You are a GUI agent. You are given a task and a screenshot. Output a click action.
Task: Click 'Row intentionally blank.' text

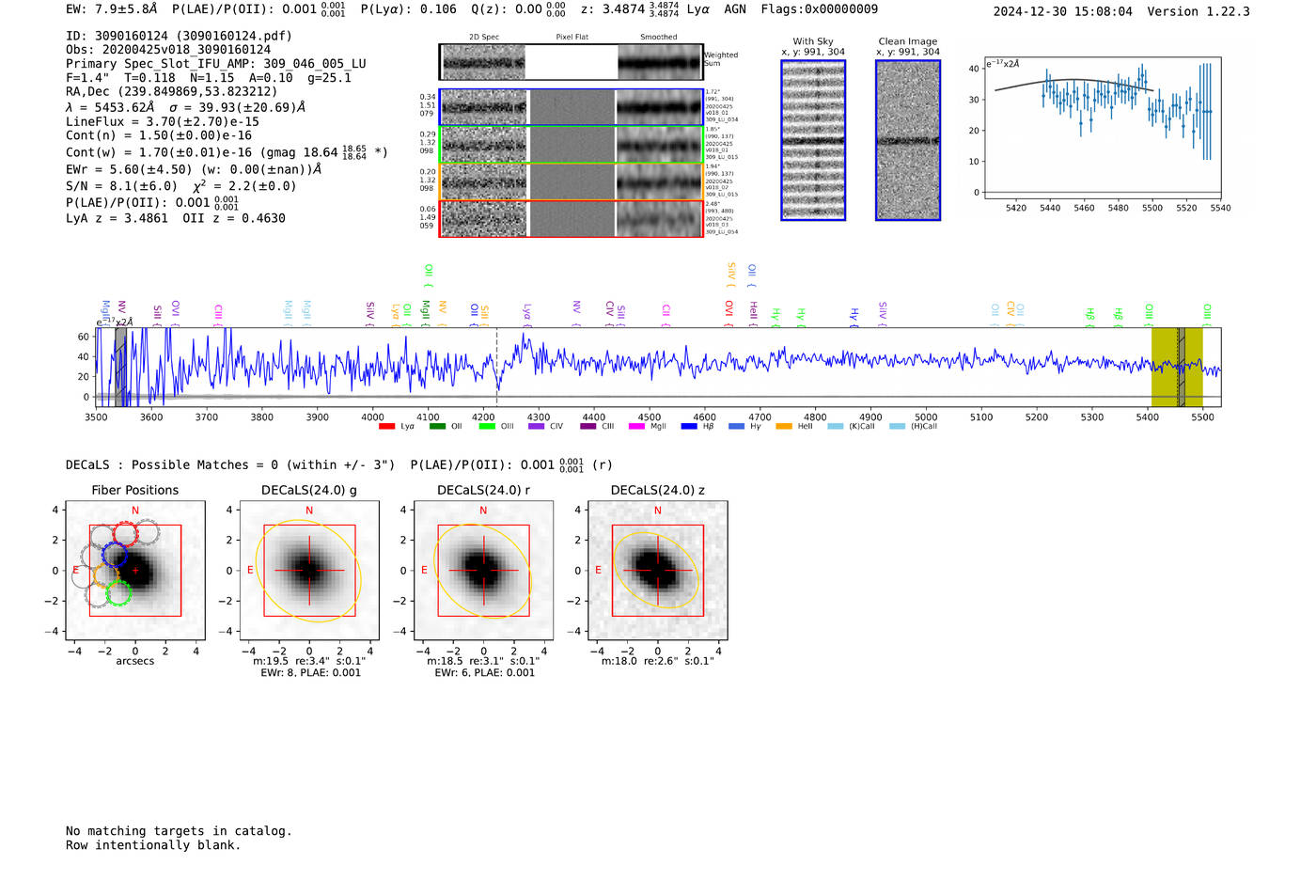(x=153, y=845)
